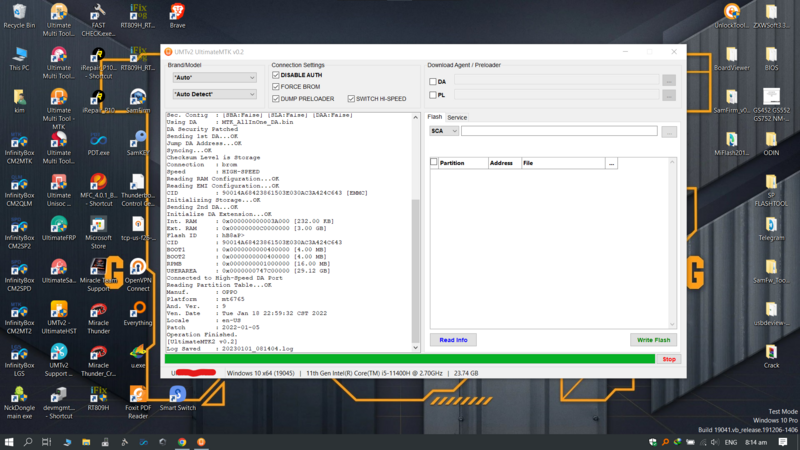Toggle SWITCH HI-SPEED checkbox
This screenshot has width=800, height=450.
351,98
